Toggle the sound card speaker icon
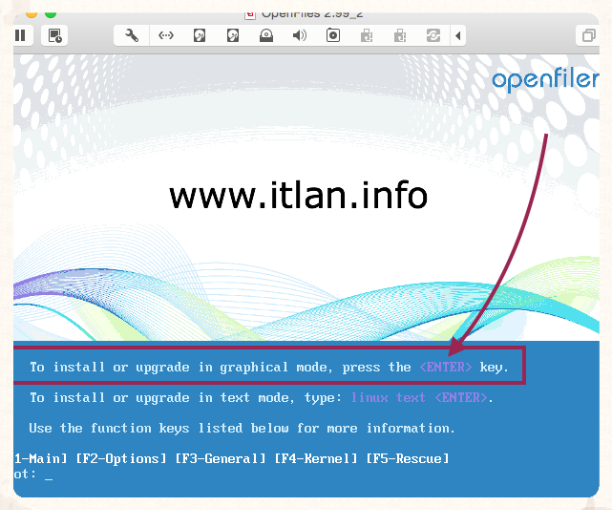The width and height of the screenshot is (612, 510). 299,35
